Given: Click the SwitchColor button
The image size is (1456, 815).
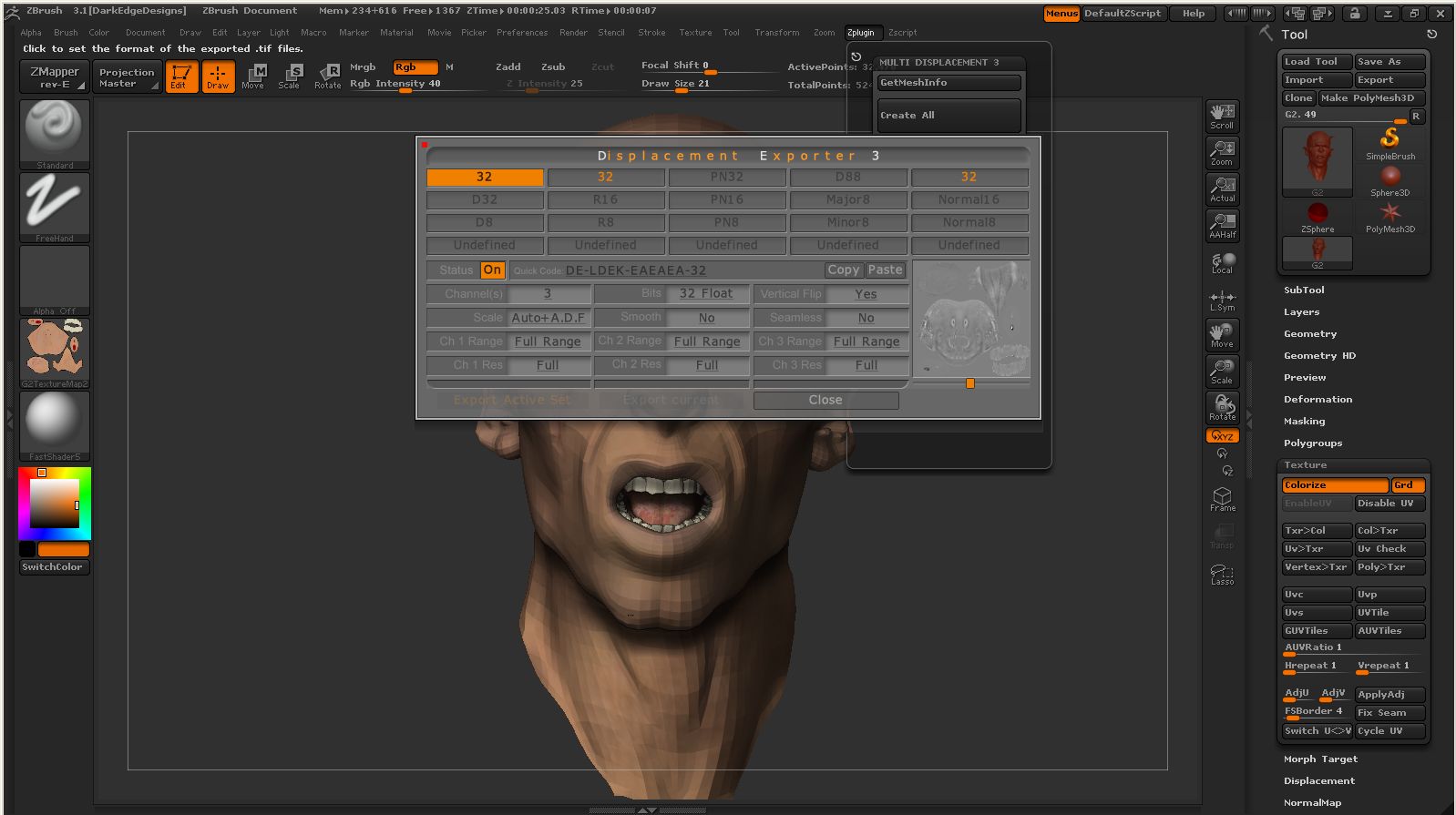Looking at the screenshot, I should [55, 567].
